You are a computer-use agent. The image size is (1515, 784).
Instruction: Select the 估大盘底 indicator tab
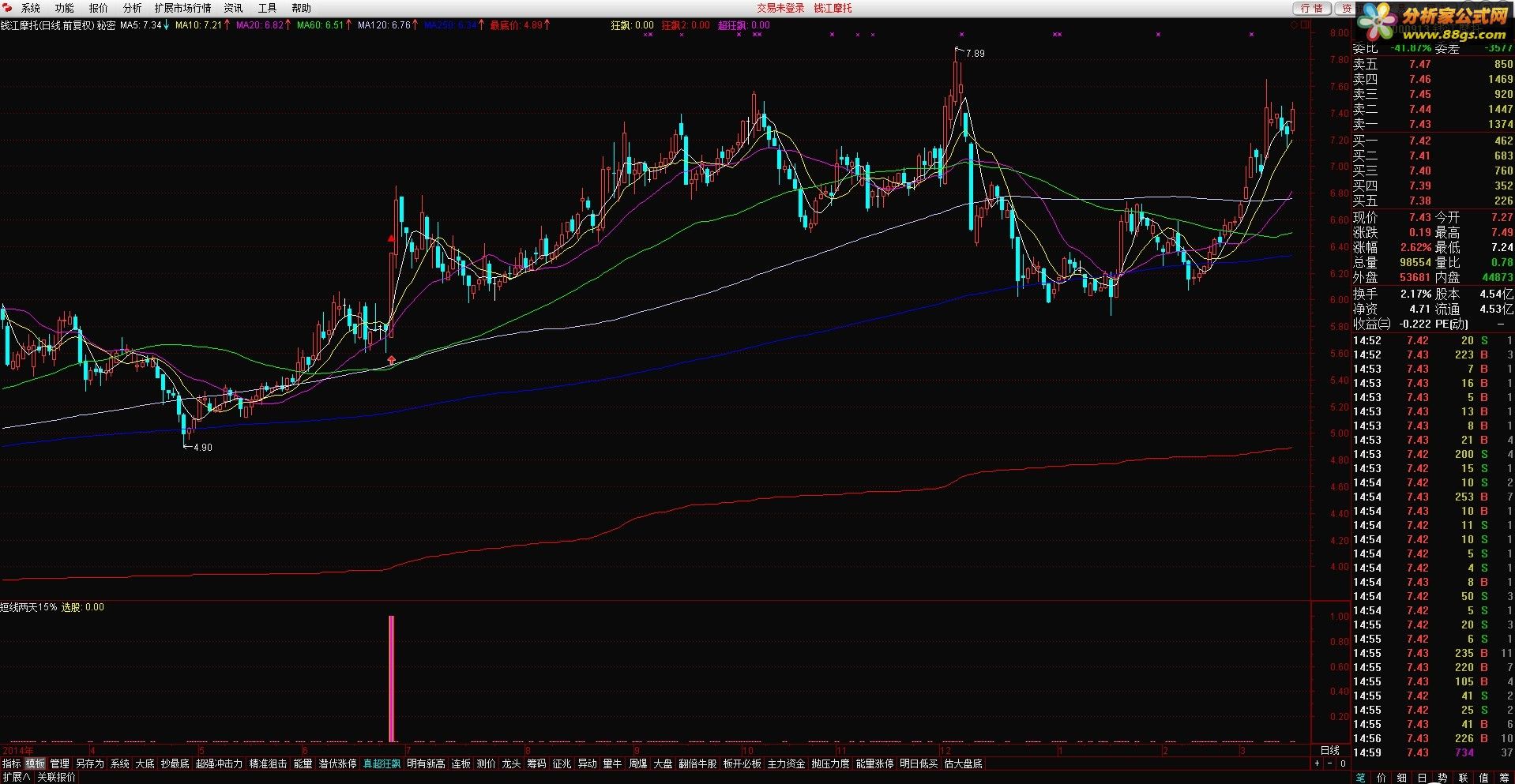(964, 763)
